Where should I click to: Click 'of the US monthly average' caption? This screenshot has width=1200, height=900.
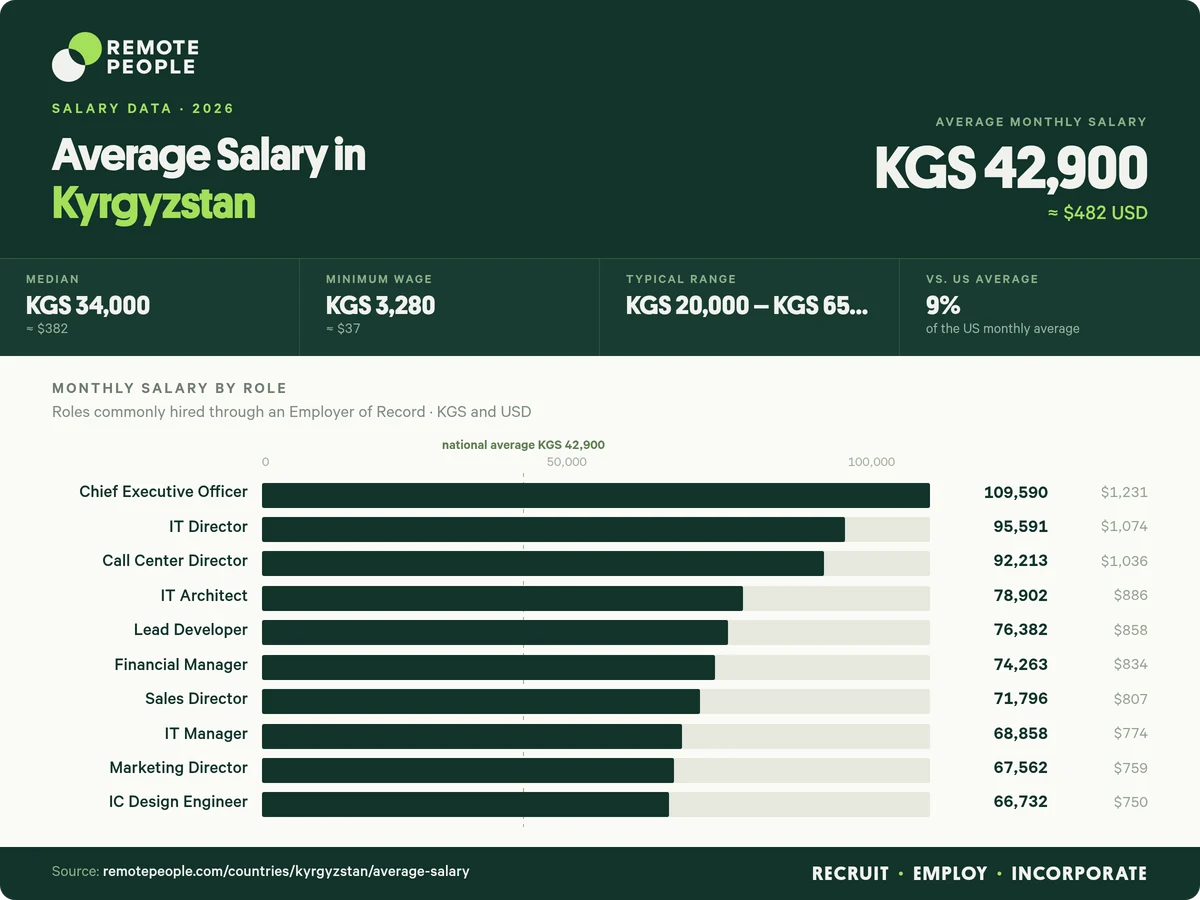[1003, 328]
